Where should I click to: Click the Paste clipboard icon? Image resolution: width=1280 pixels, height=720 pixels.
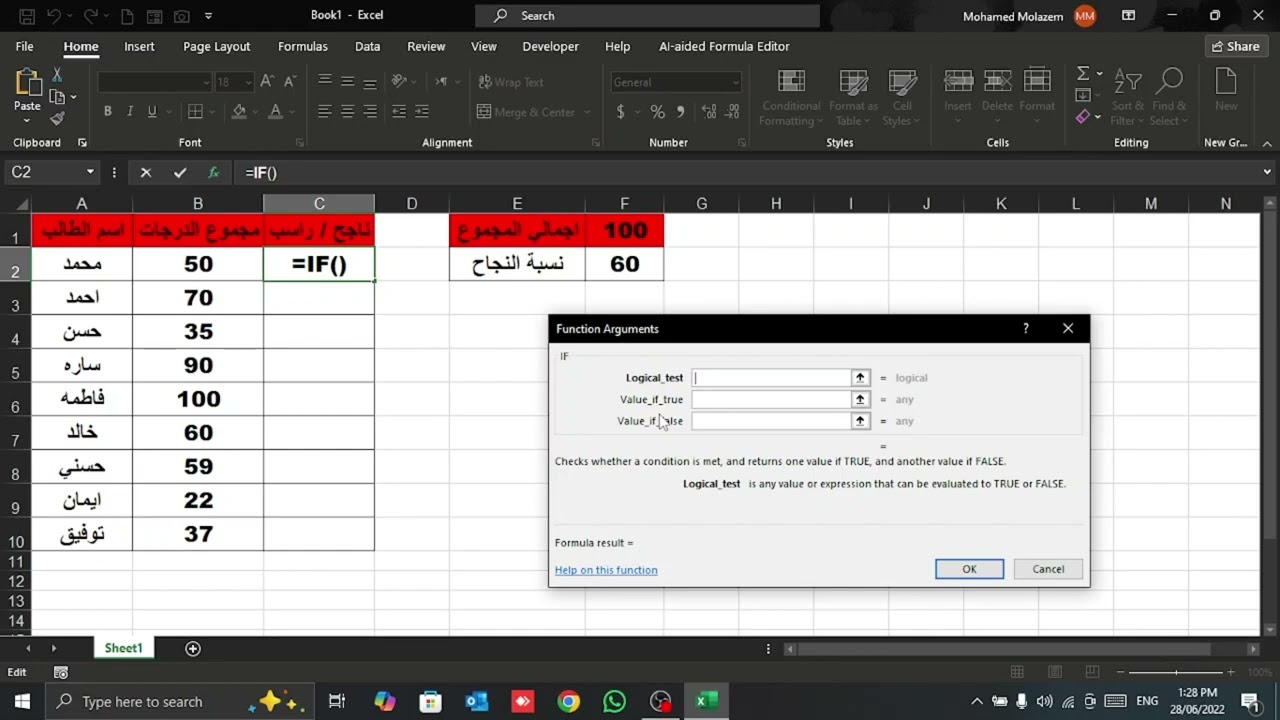point(27,84)
